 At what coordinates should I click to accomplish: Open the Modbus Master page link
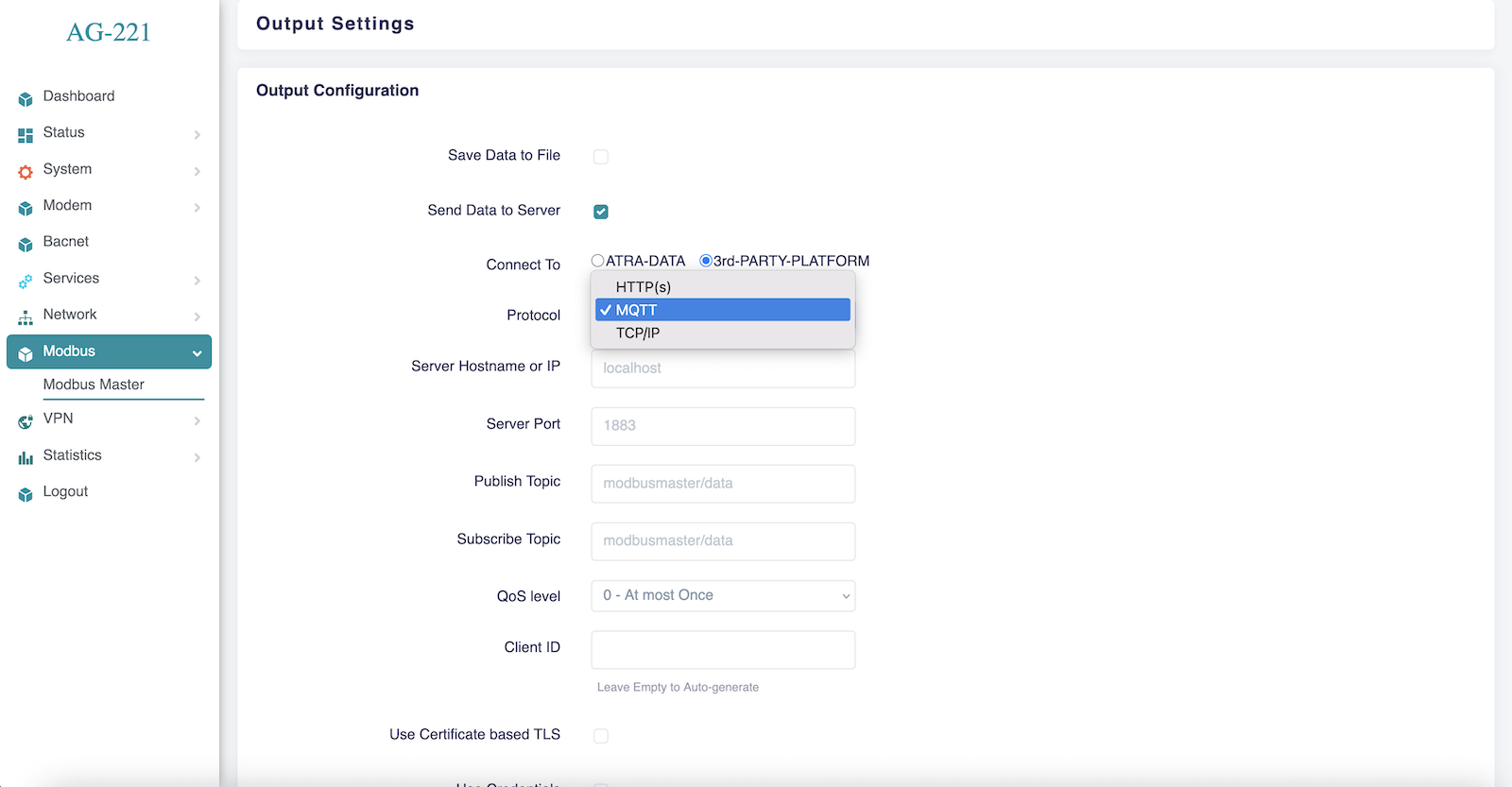click(94, 385)
